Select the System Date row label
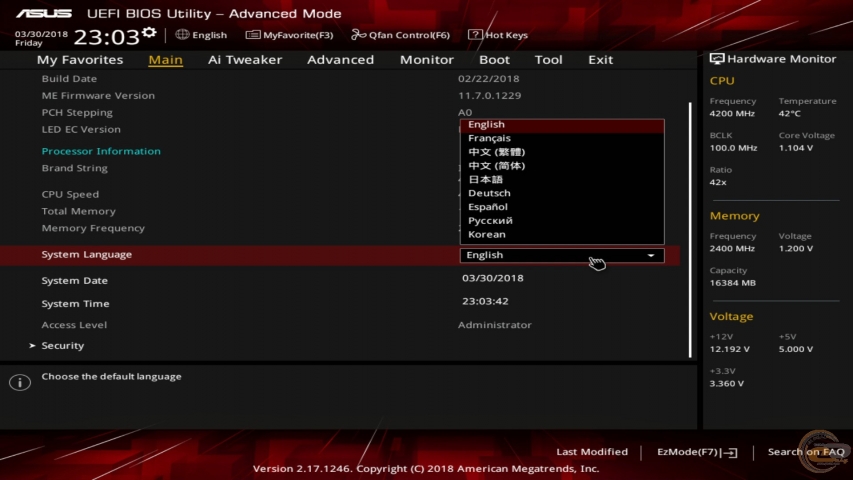The width and height of the screenshot is (853, 480). coord(75,281)
